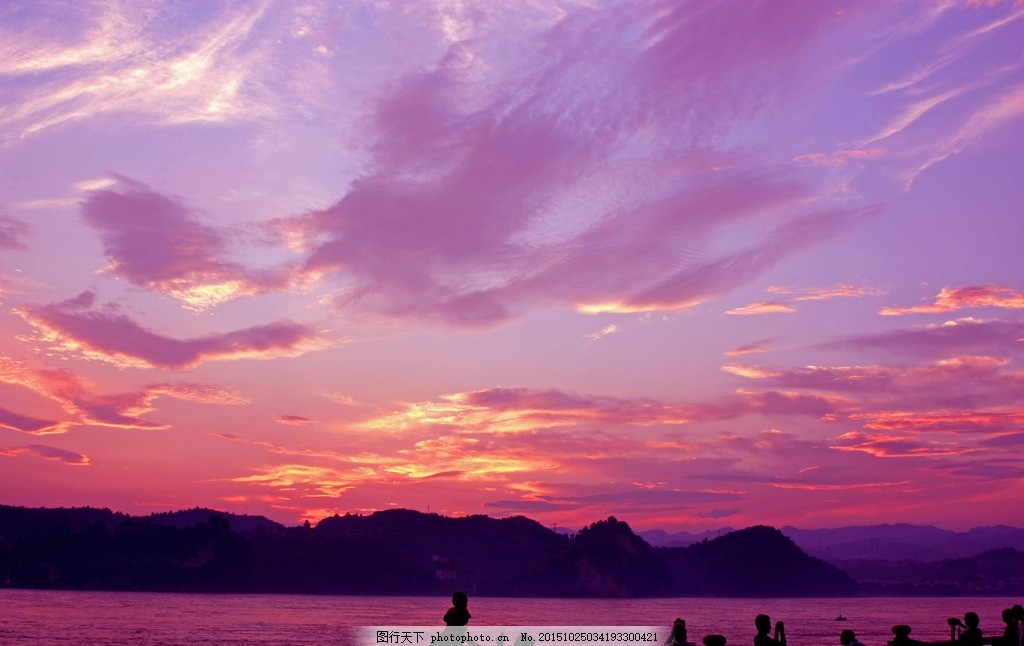Click the silhouette head beside the watermark's end
This screenshot has width=1024, height=646.
point(680,632)
